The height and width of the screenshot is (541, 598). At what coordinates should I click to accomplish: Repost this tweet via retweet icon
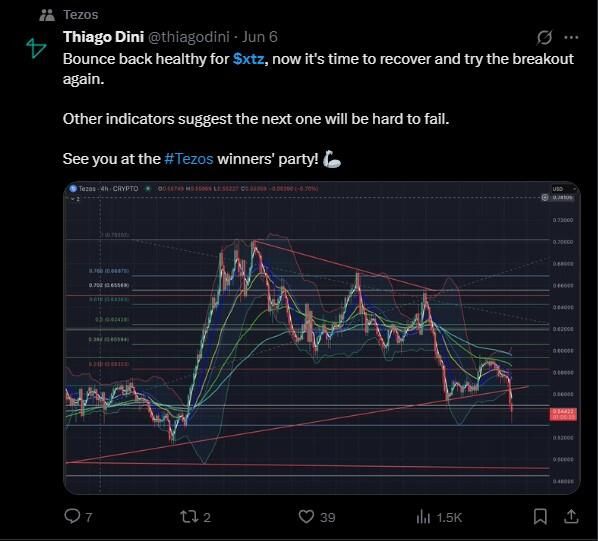point(189,517)
